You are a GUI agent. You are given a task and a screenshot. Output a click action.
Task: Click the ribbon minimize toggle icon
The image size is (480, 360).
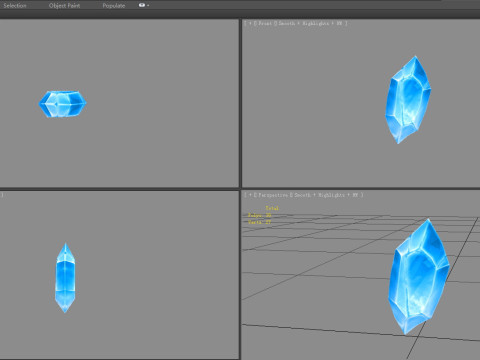click(142, 5)
